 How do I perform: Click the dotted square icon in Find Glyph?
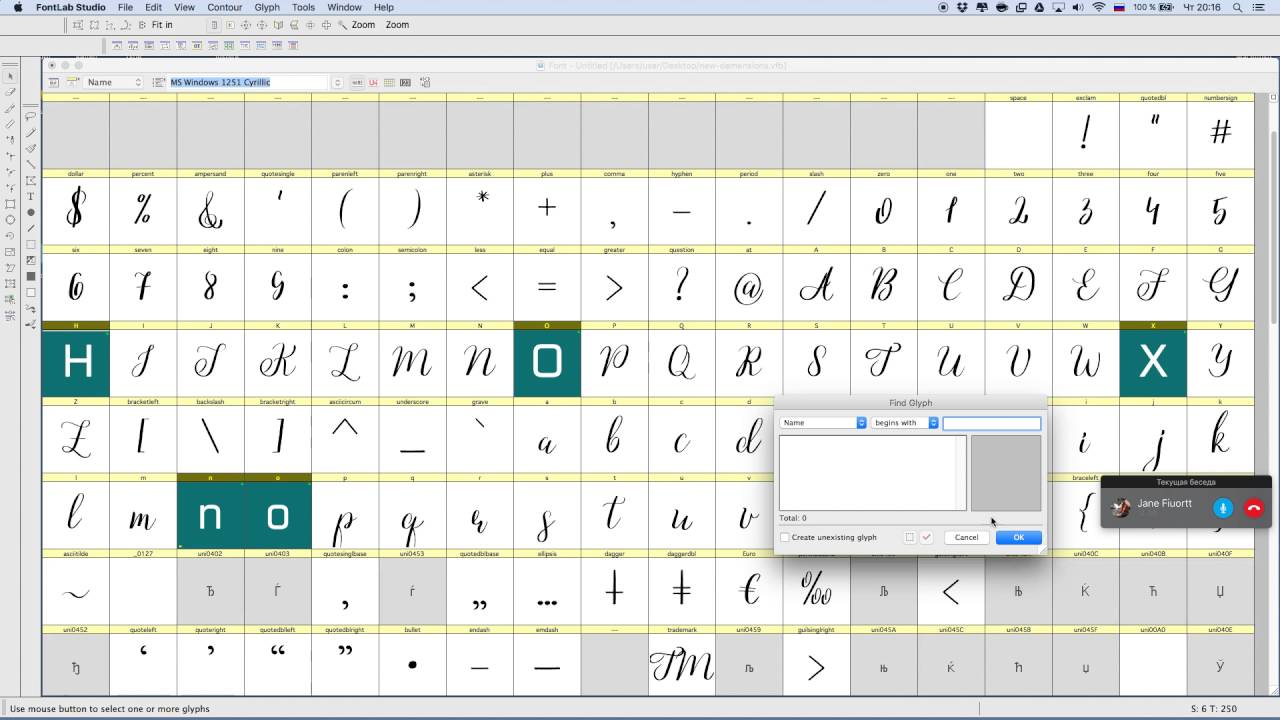coord(909,537)
